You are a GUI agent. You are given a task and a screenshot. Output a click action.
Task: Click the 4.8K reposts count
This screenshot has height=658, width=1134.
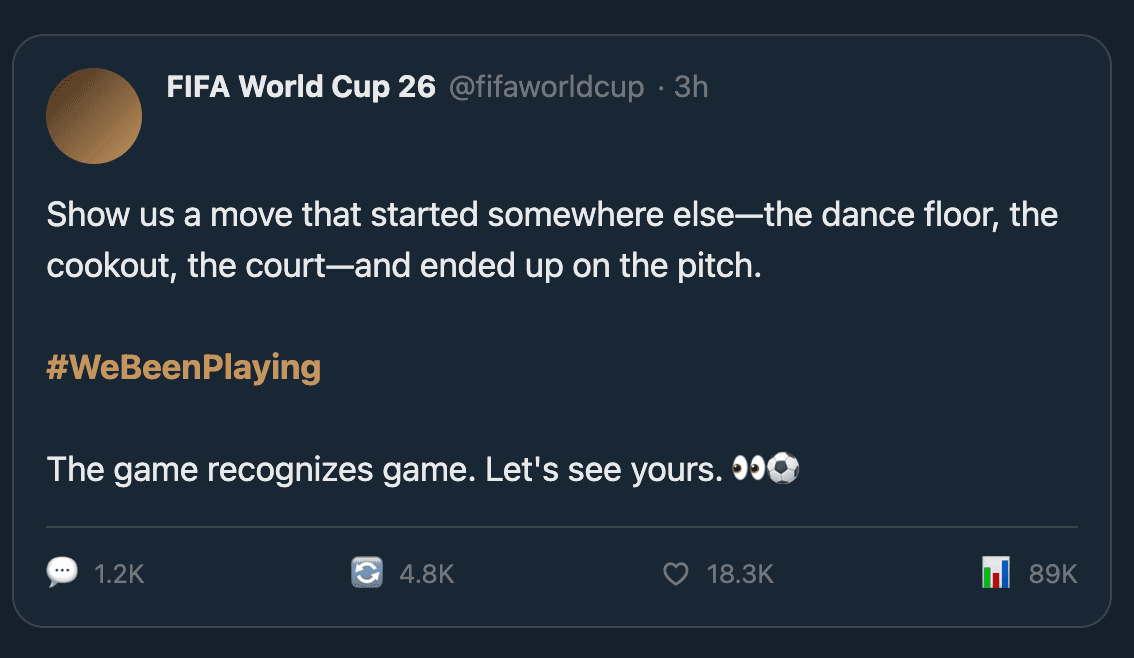point(427,574)
